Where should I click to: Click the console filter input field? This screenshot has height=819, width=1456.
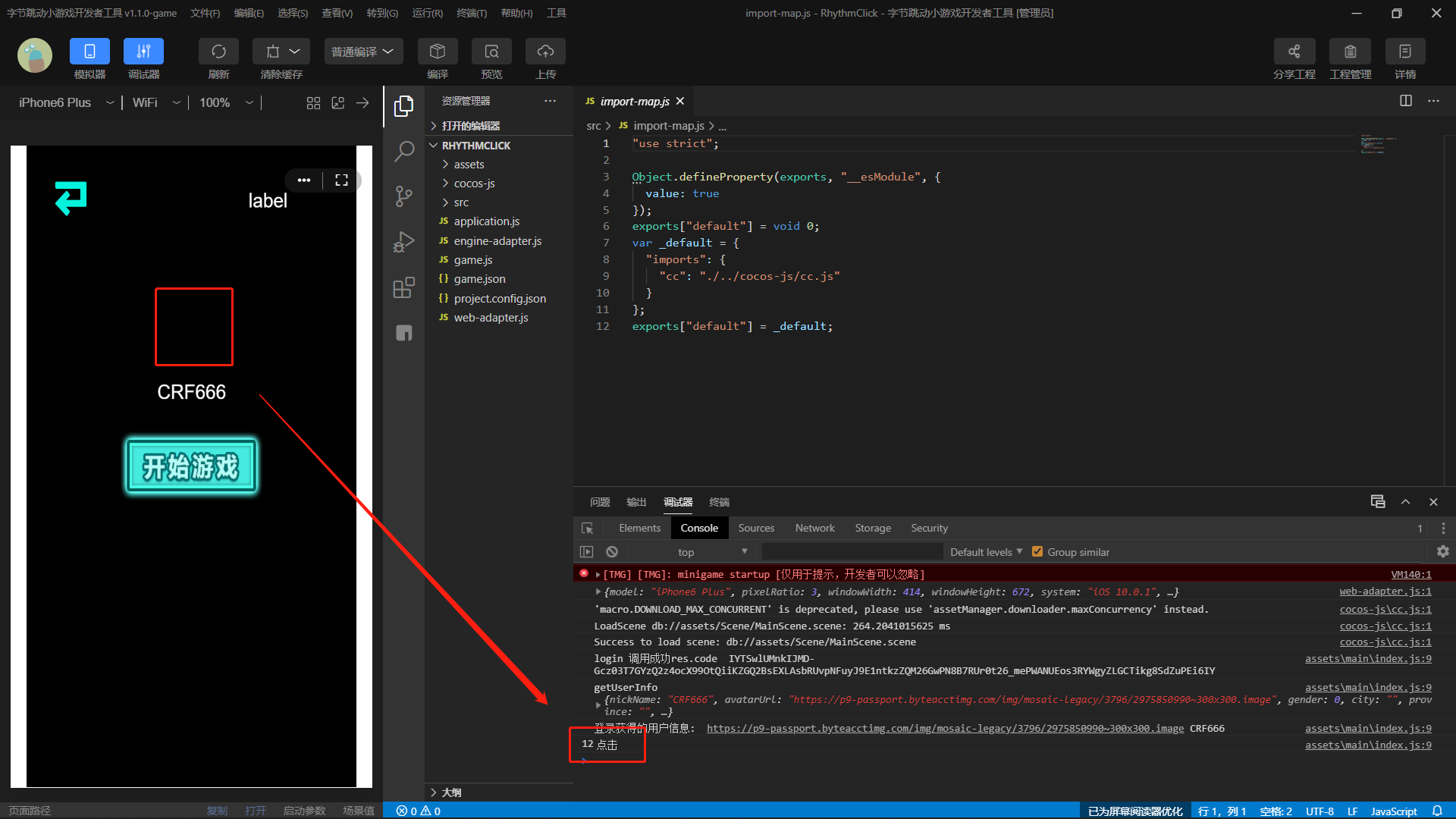(852, 552)
